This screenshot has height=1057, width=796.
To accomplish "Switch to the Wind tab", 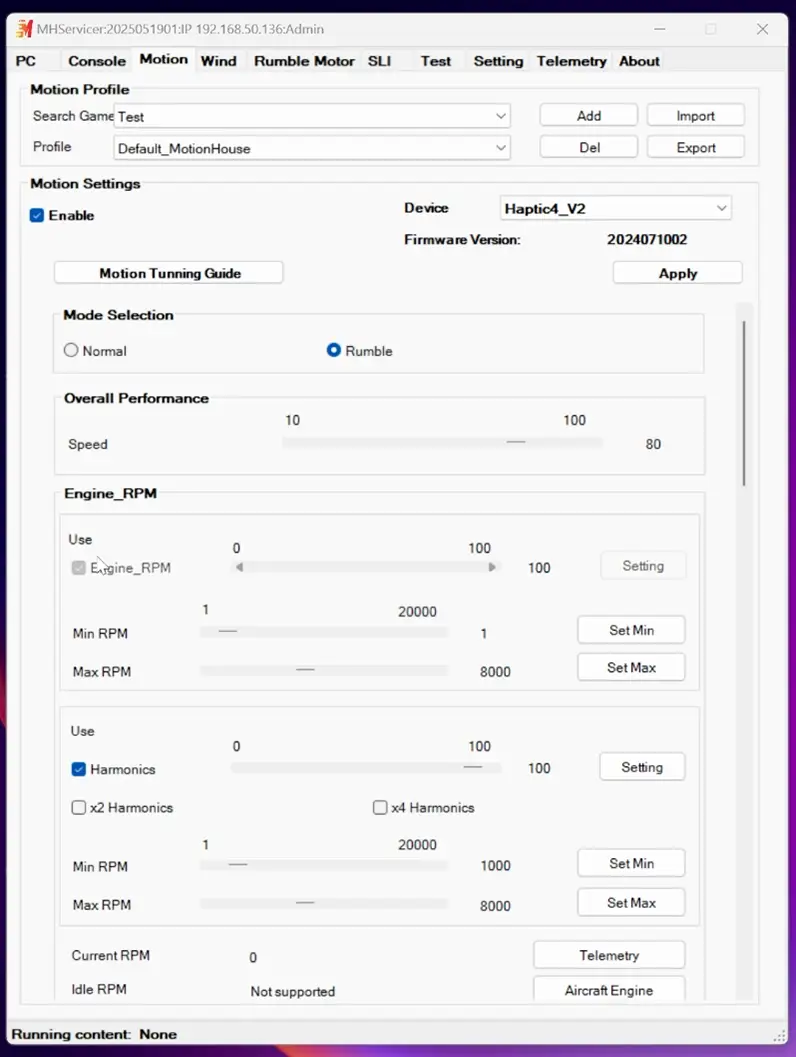I will point(218,61).
